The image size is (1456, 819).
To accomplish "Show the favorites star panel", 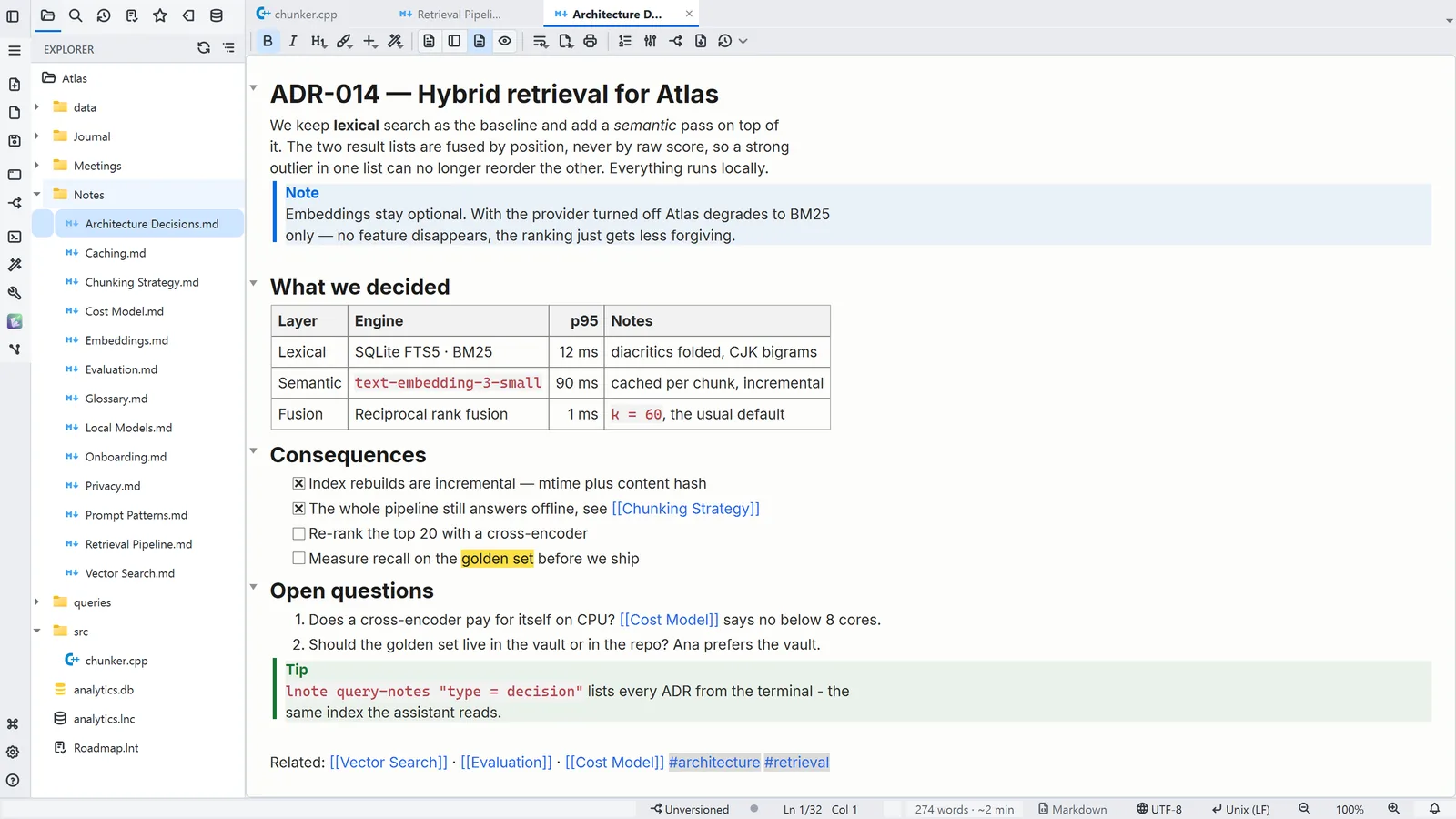I will click(x=160, y=15).
